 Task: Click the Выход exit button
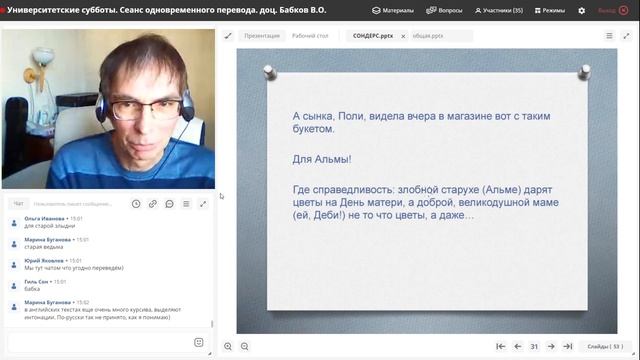pyautogui.click(x=613, y=11)
